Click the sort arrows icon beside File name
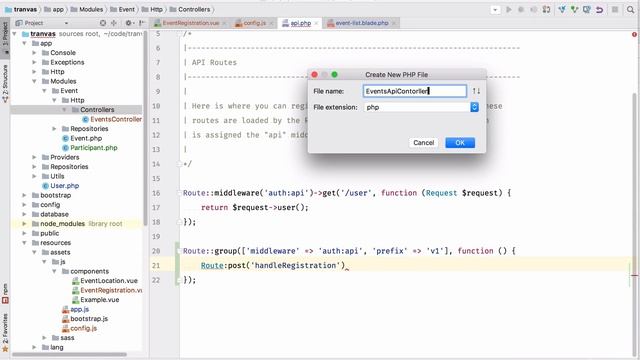 point(476,91)
